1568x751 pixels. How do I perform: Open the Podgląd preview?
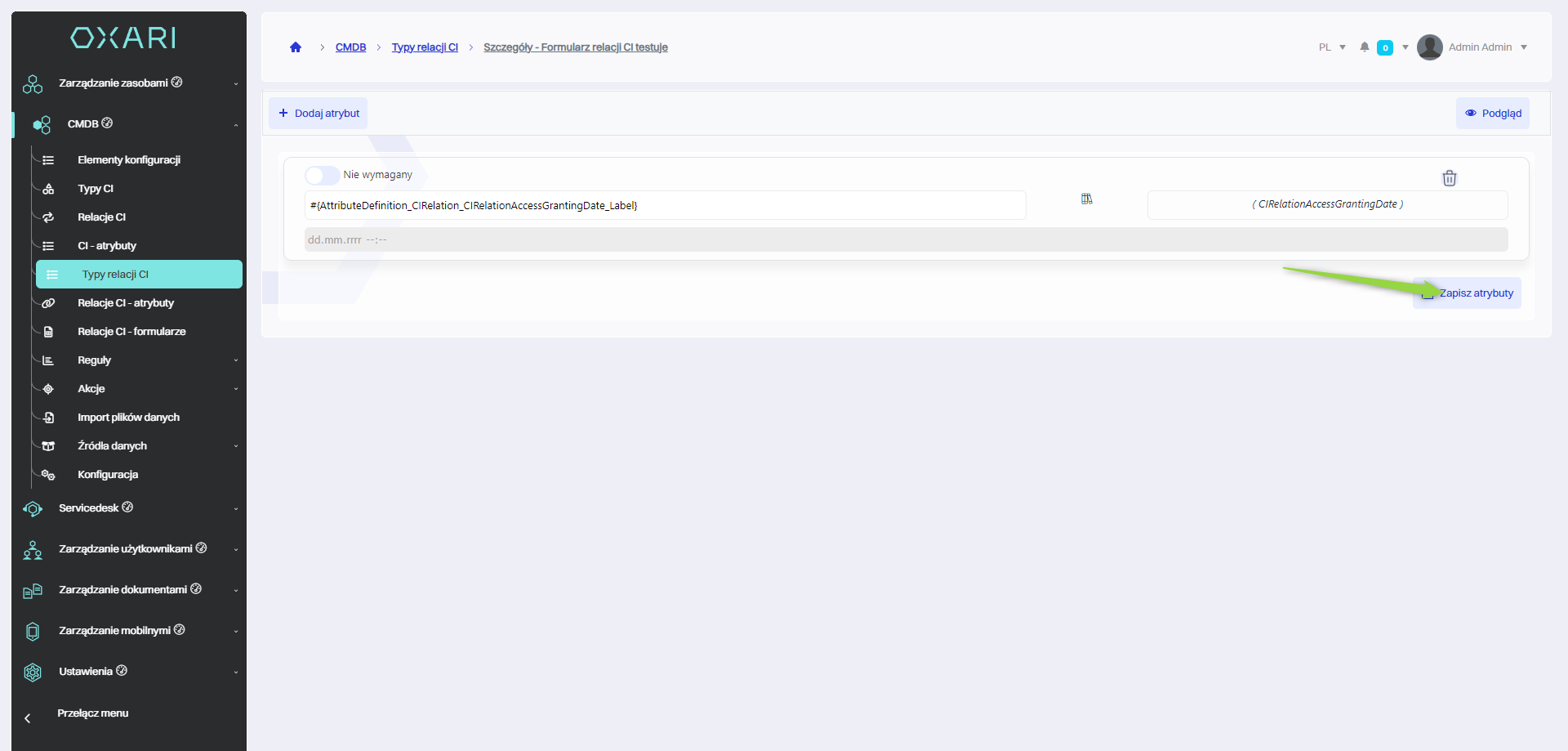1492,114
